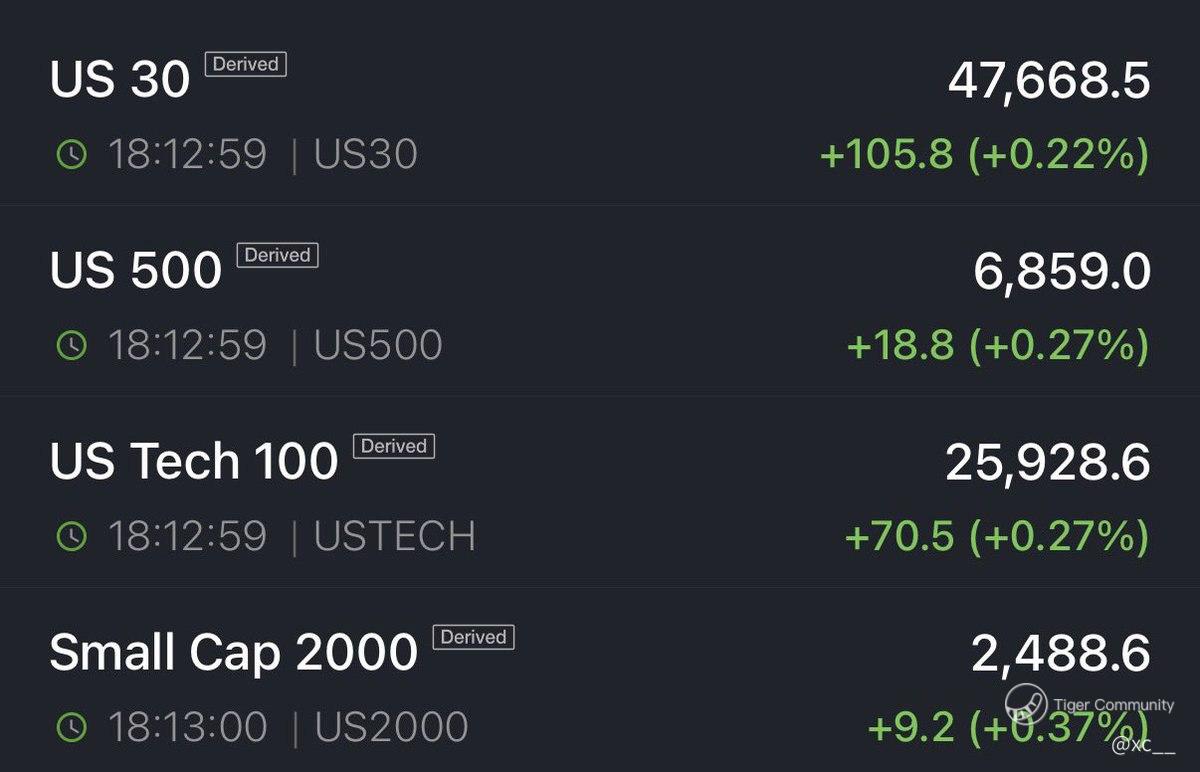Click the 47,668.5 price value
This screenshot has width=1200, height=772.
(x=1048, y=81)
